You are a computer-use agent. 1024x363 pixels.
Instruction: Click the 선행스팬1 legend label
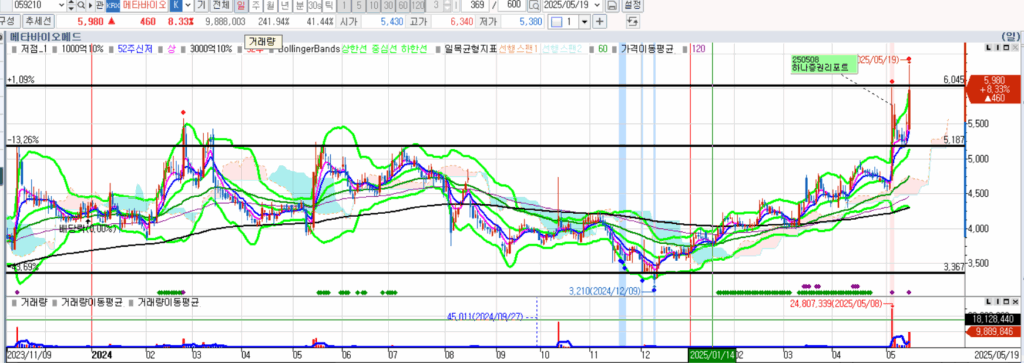[518, 48]
